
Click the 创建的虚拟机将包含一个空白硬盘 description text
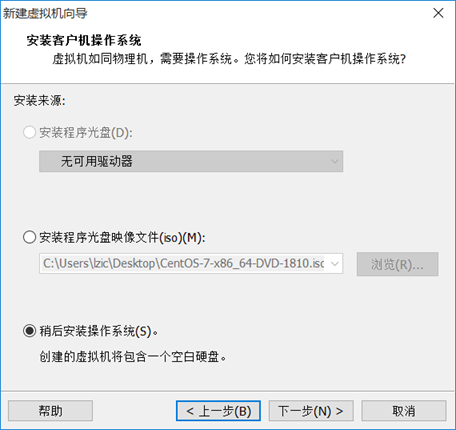(133, 357)
